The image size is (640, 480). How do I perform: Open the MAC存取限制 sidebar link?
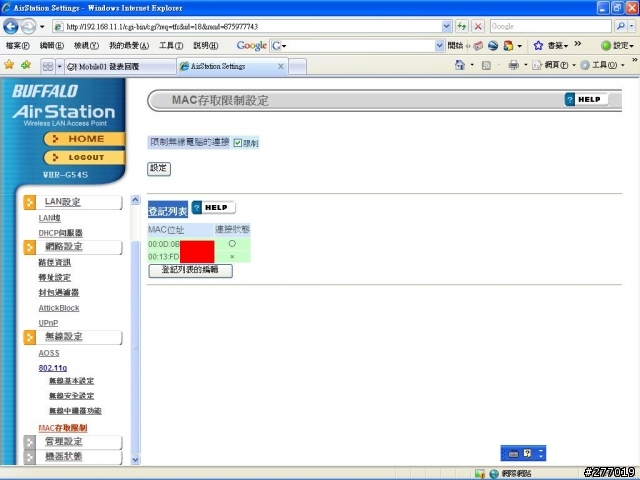coord(63,428)
